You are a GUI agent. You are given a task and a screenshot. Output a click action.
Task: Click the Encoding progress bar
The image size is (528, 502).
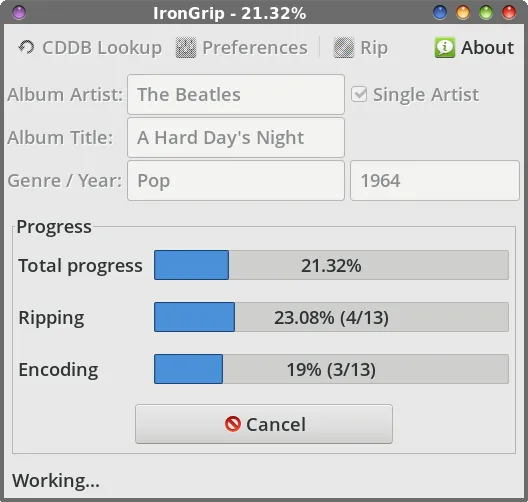click(x=331, y=369)
